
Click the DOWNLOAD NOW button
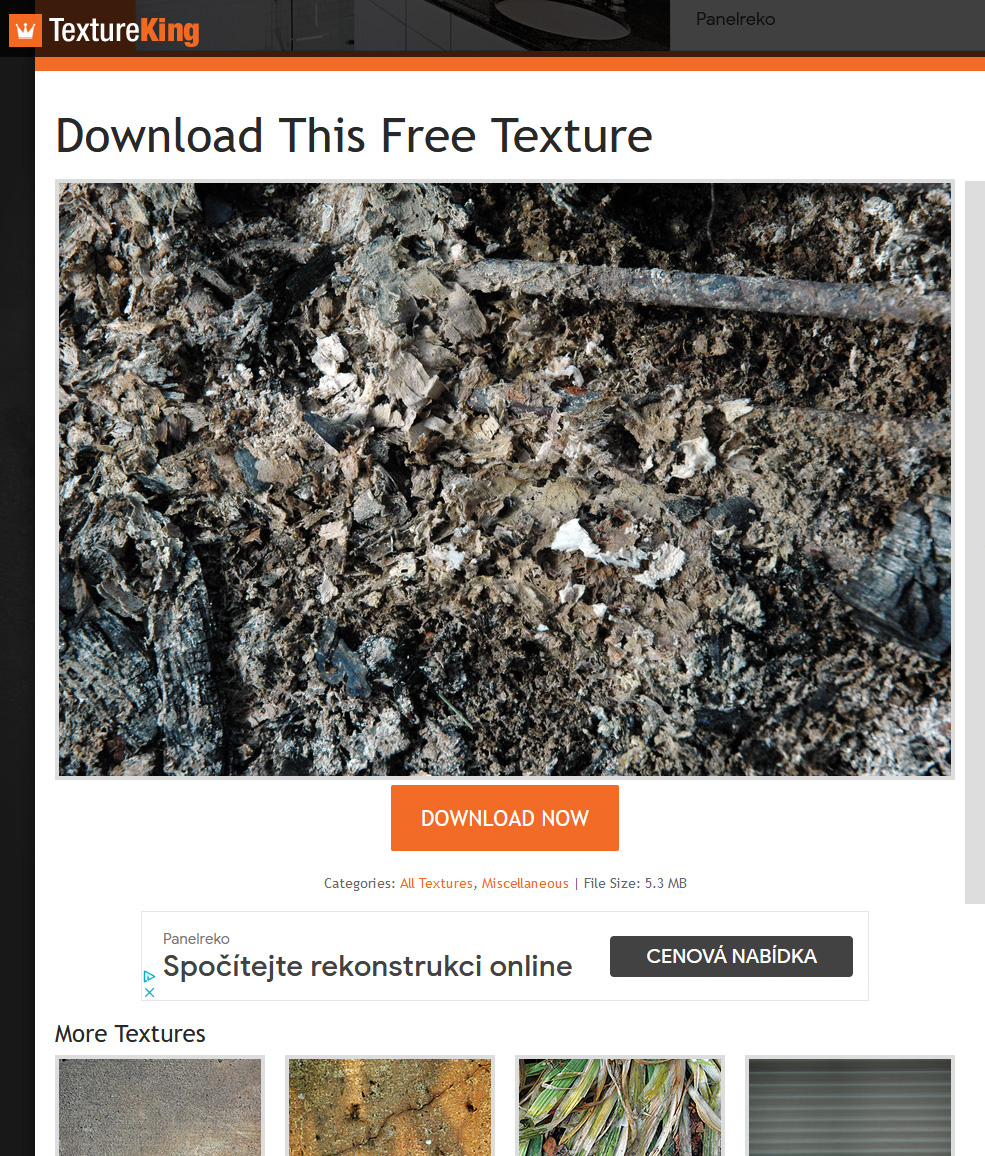(x=504, y=818)
